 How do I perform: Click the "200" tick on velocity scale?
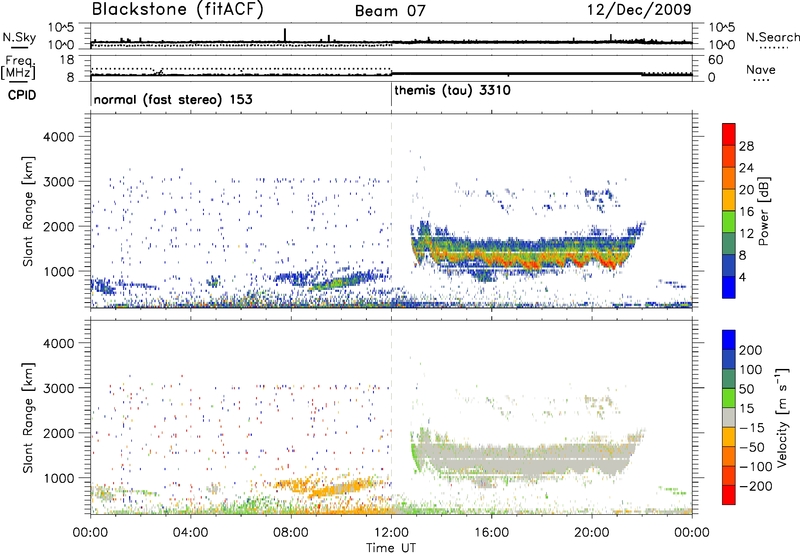pyautogui.click(x=751, y=350)
